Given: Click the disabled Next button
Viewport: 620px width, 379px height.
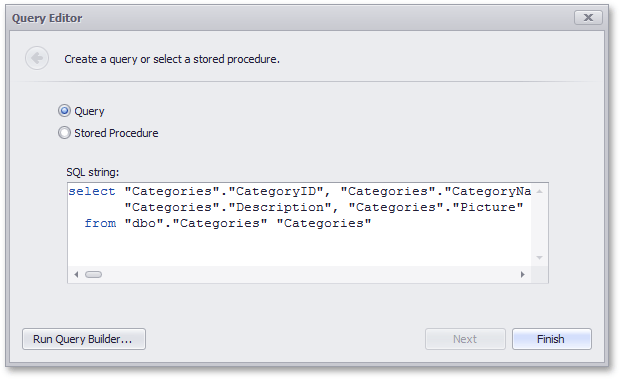Looking at the screenshot, I should [465, 339].
